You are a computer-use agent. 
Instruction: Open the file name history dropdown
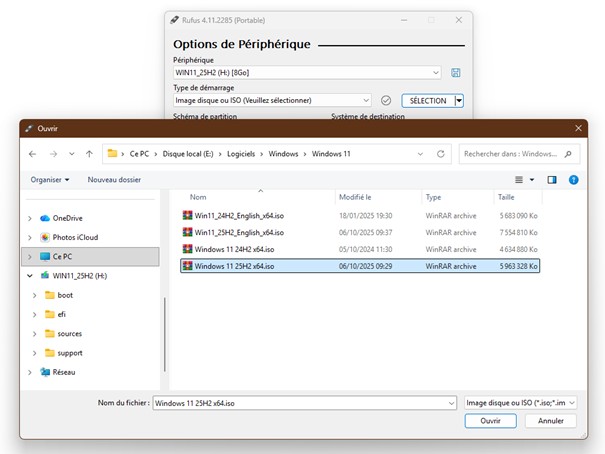[451, 403]
